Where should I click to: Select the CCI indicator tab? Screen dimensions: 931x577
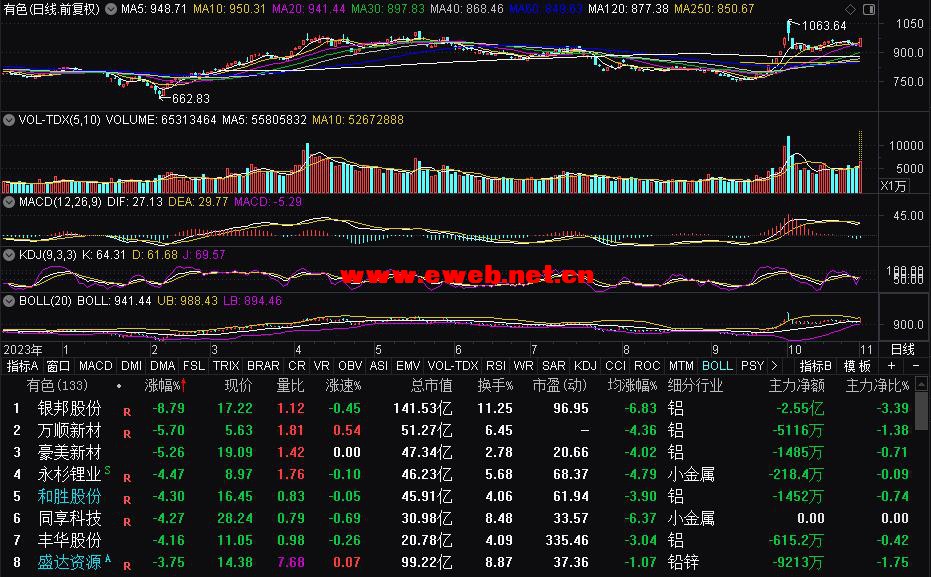pos(615,366)
